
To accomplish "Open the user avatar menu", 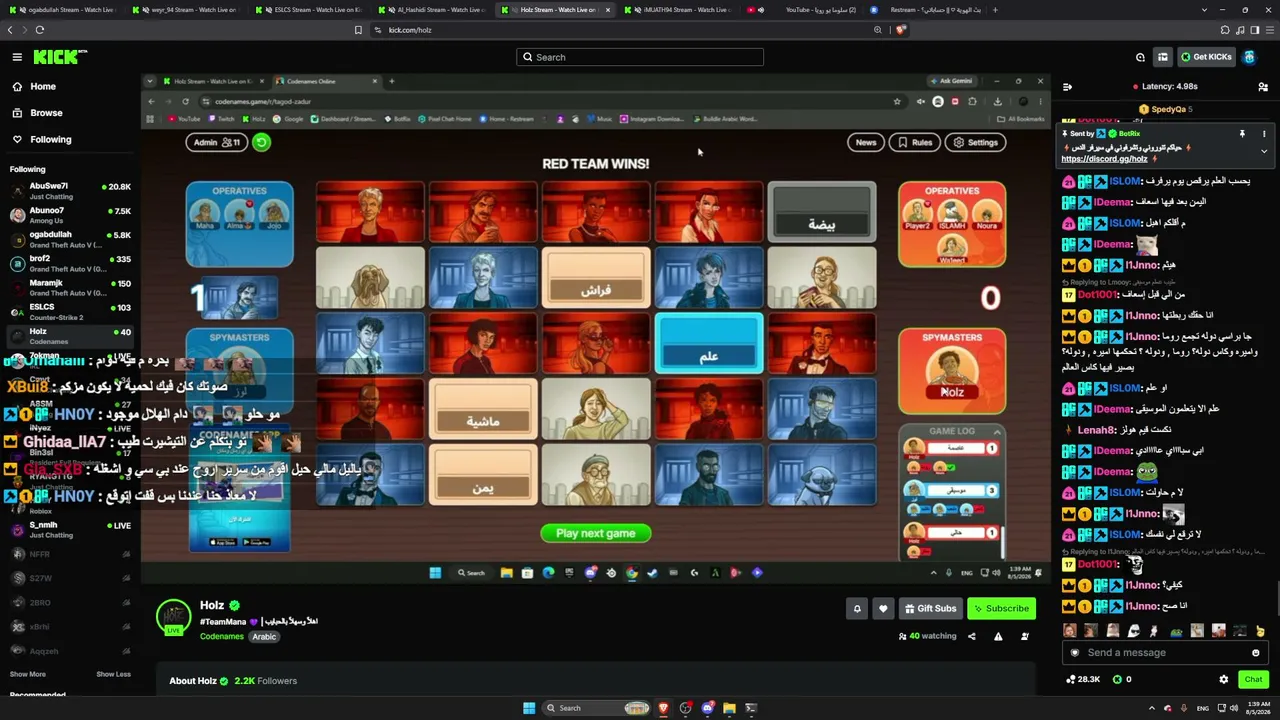I will click(1249, 57).
